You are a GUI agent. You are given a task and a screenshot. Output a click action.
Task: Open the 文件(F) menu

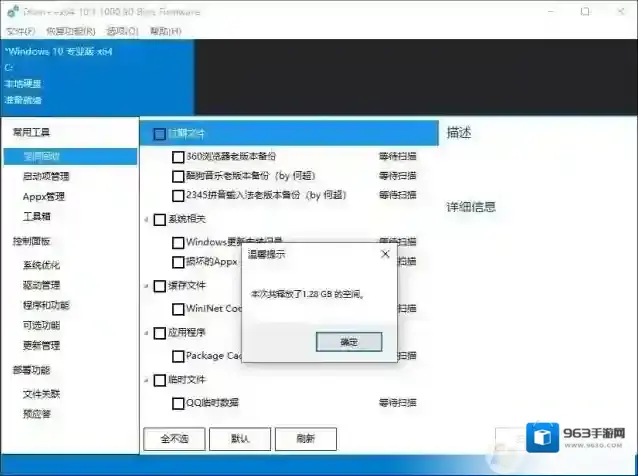click(x=21, y=31)
